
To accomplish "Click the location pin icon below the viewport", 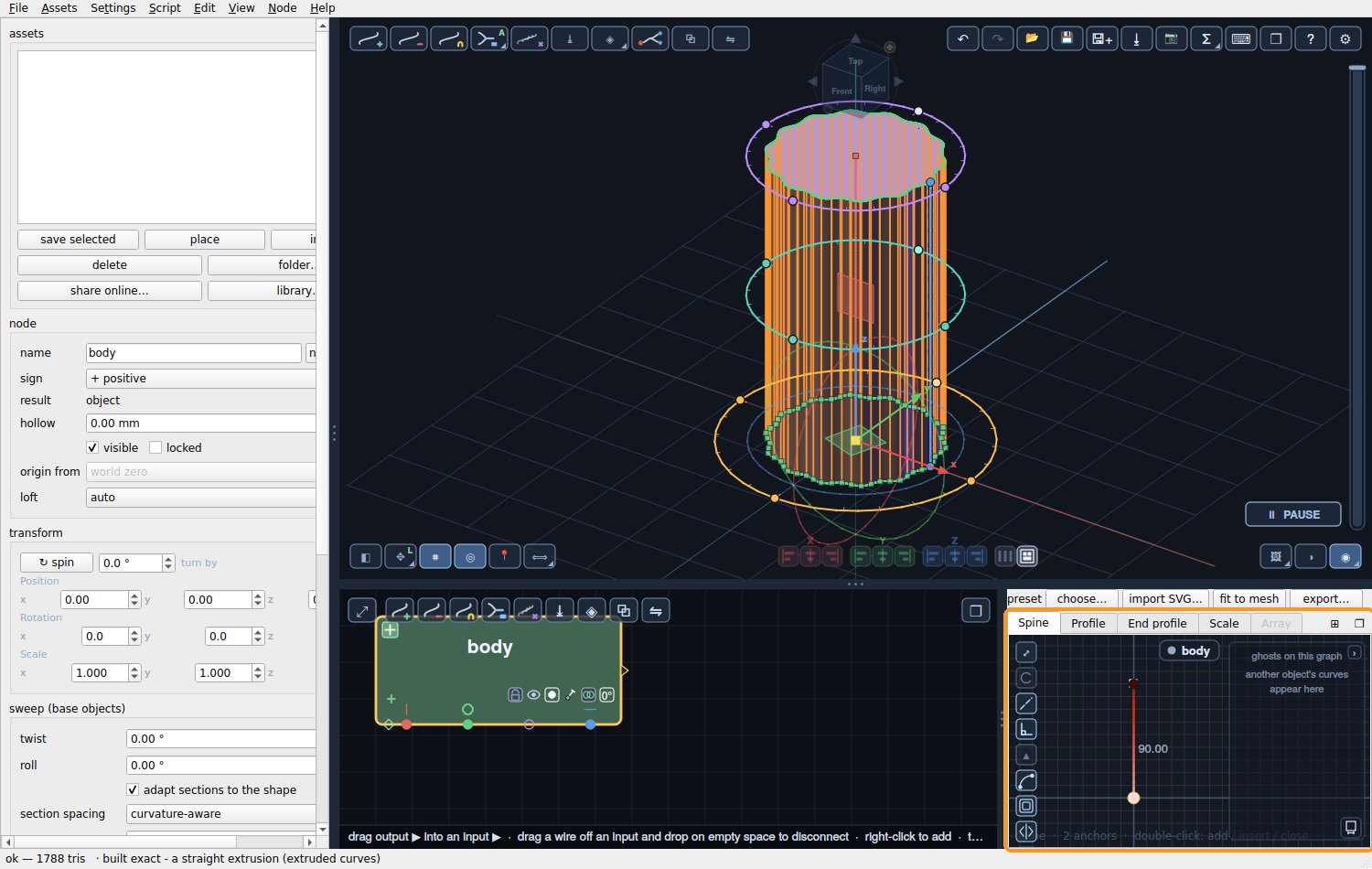I will click(x=504, y=556).
